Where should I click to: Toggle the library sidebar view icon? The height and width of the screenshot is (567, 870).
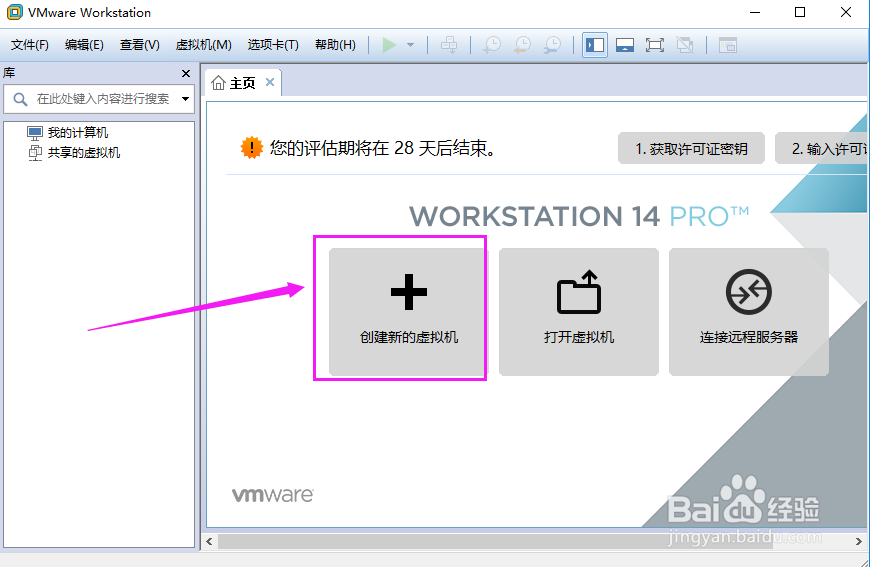click(x=595, y=45)
